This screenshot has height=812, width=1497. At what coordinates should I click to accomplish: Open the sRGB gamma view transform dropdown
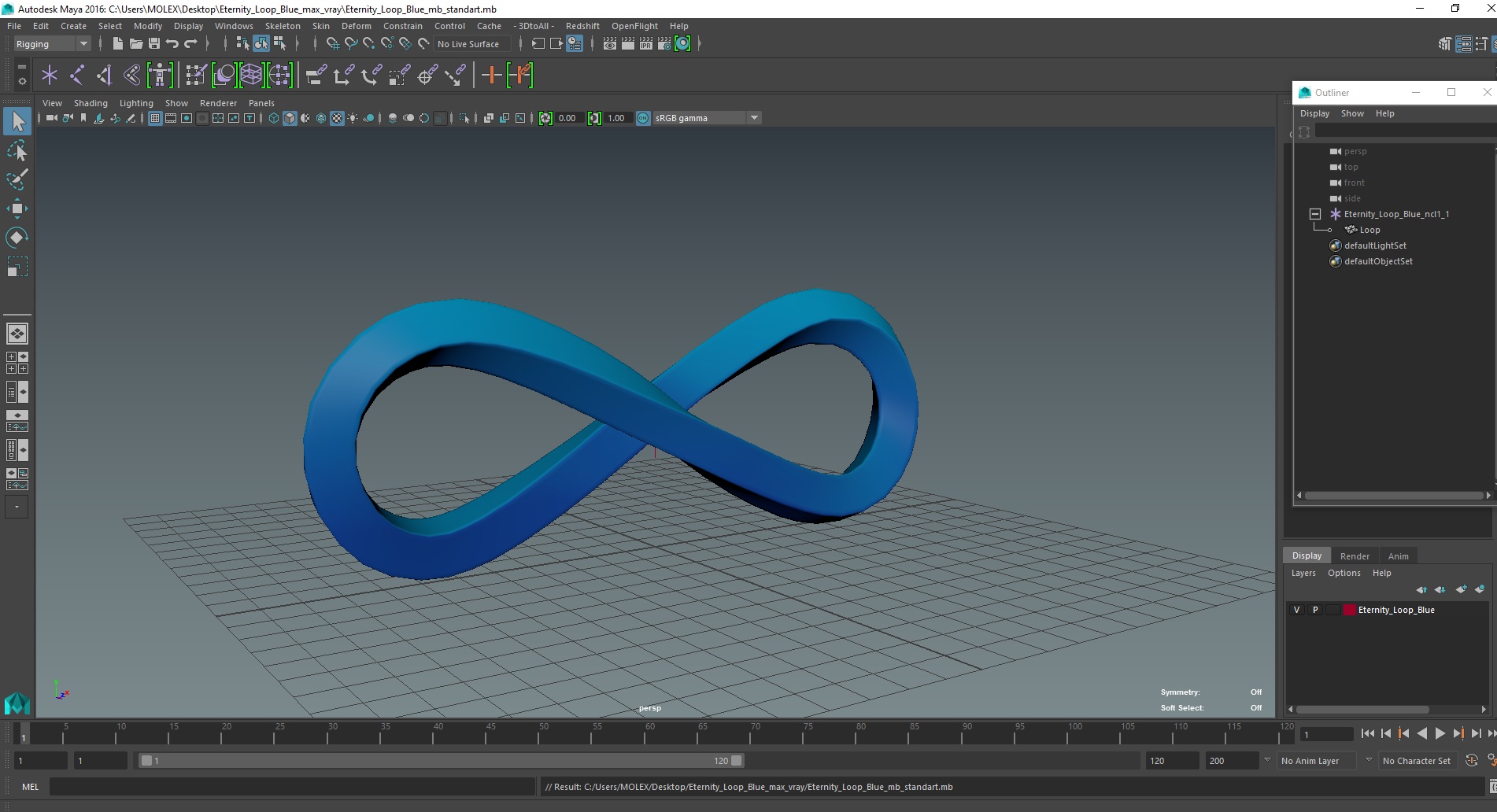pyautogui.click(x=754, y=118)
